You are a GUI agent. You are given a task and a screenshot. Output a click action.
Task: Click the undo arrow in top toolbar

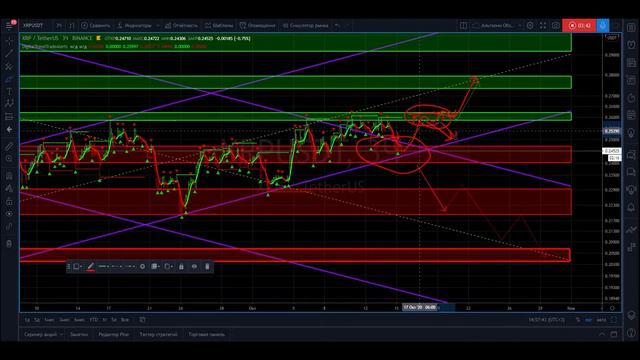338,25
